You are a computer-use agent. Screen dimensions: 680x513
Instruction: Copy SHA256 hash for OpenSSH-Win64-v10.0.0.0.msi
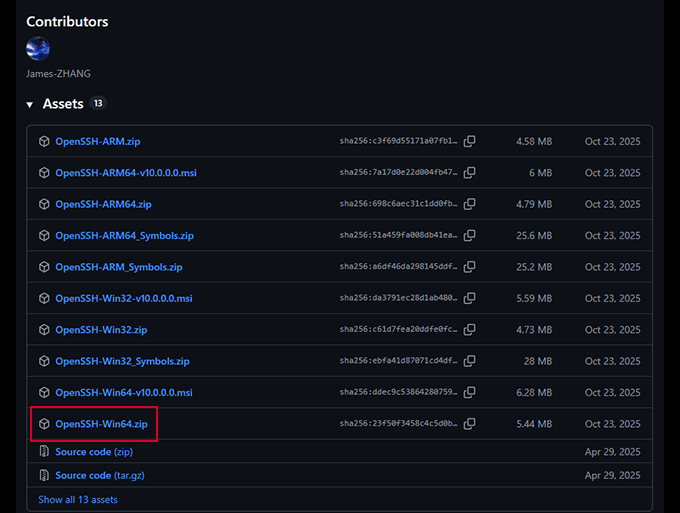click(469, 392)
